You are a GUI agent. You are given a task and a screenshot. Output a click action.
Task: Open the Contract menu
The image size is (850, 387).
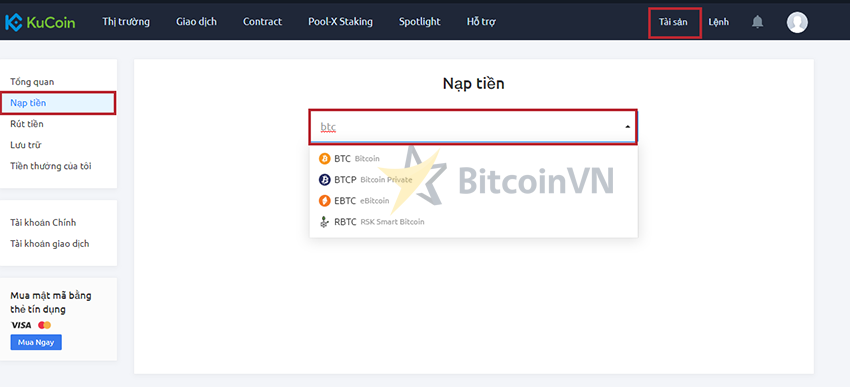click(262, 22)
